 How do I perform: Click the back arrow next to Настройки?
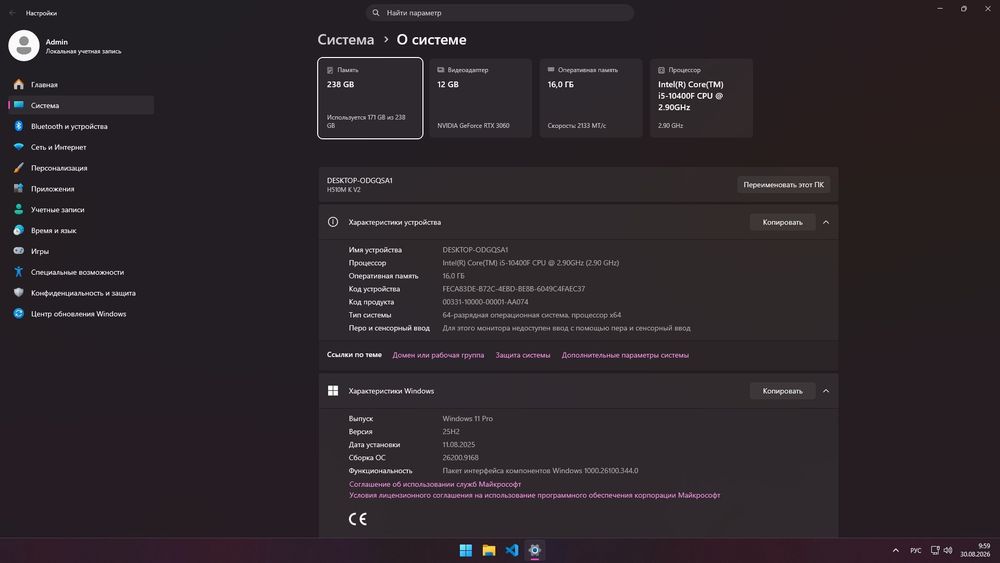(12, 13)
